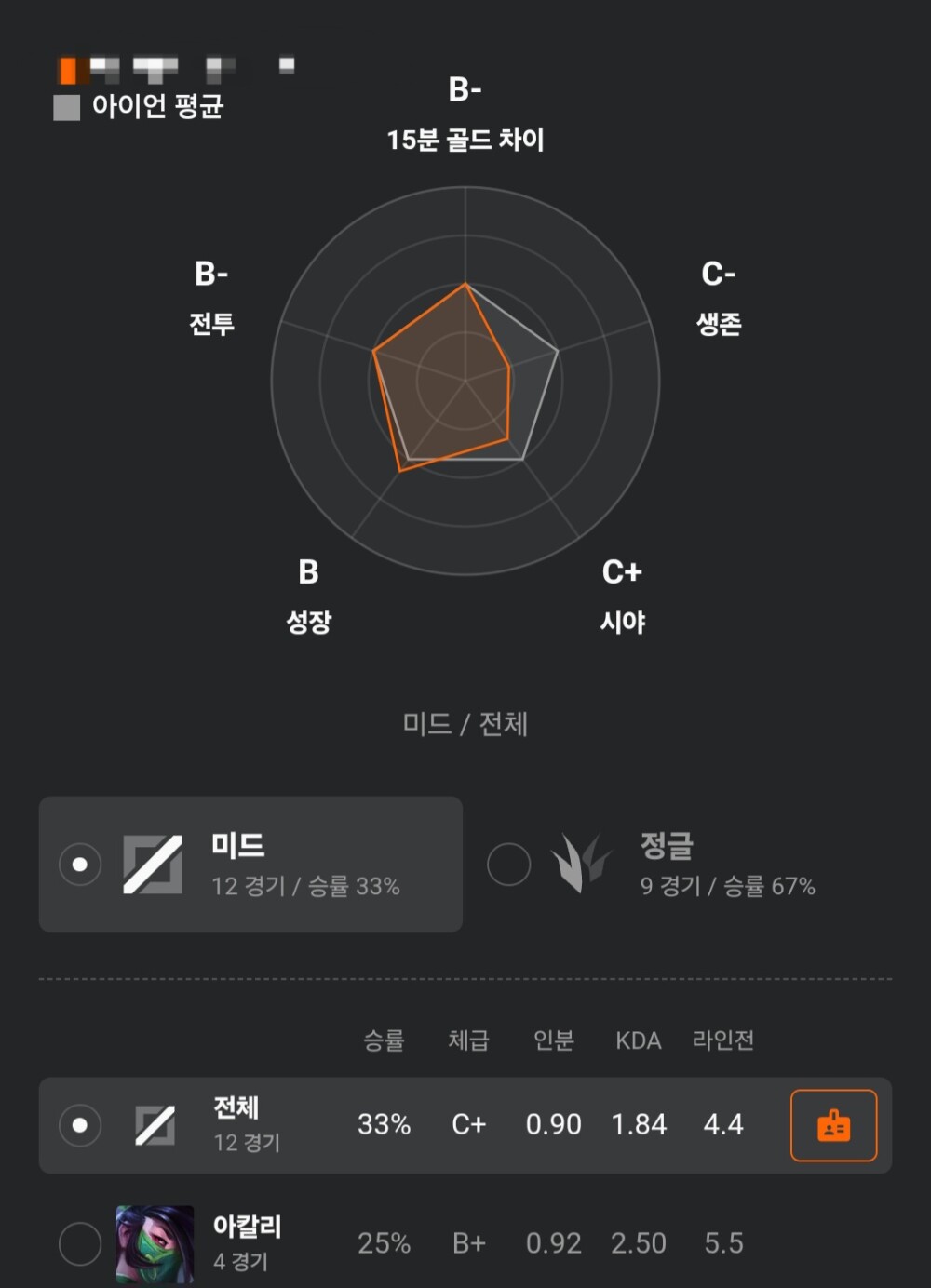The height and width of the screenshot is (1288, 931).
Task: Select the 미드 role radio button
Action: [80, 865]
